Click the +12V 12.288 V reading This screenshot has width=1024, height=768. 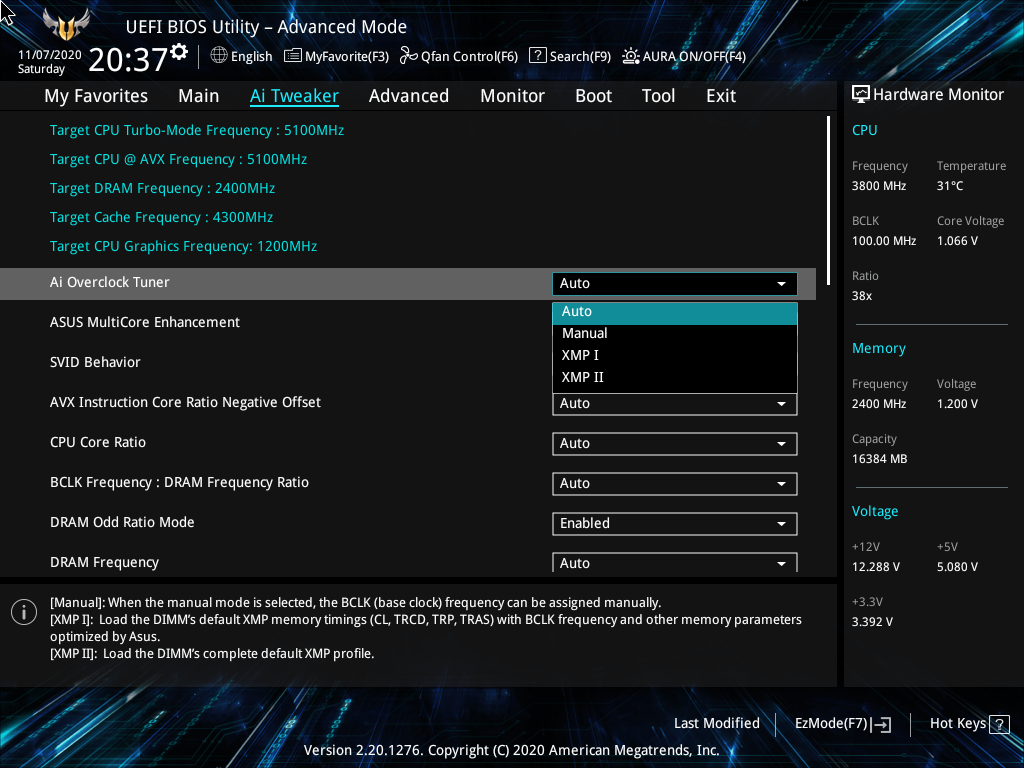876,567
